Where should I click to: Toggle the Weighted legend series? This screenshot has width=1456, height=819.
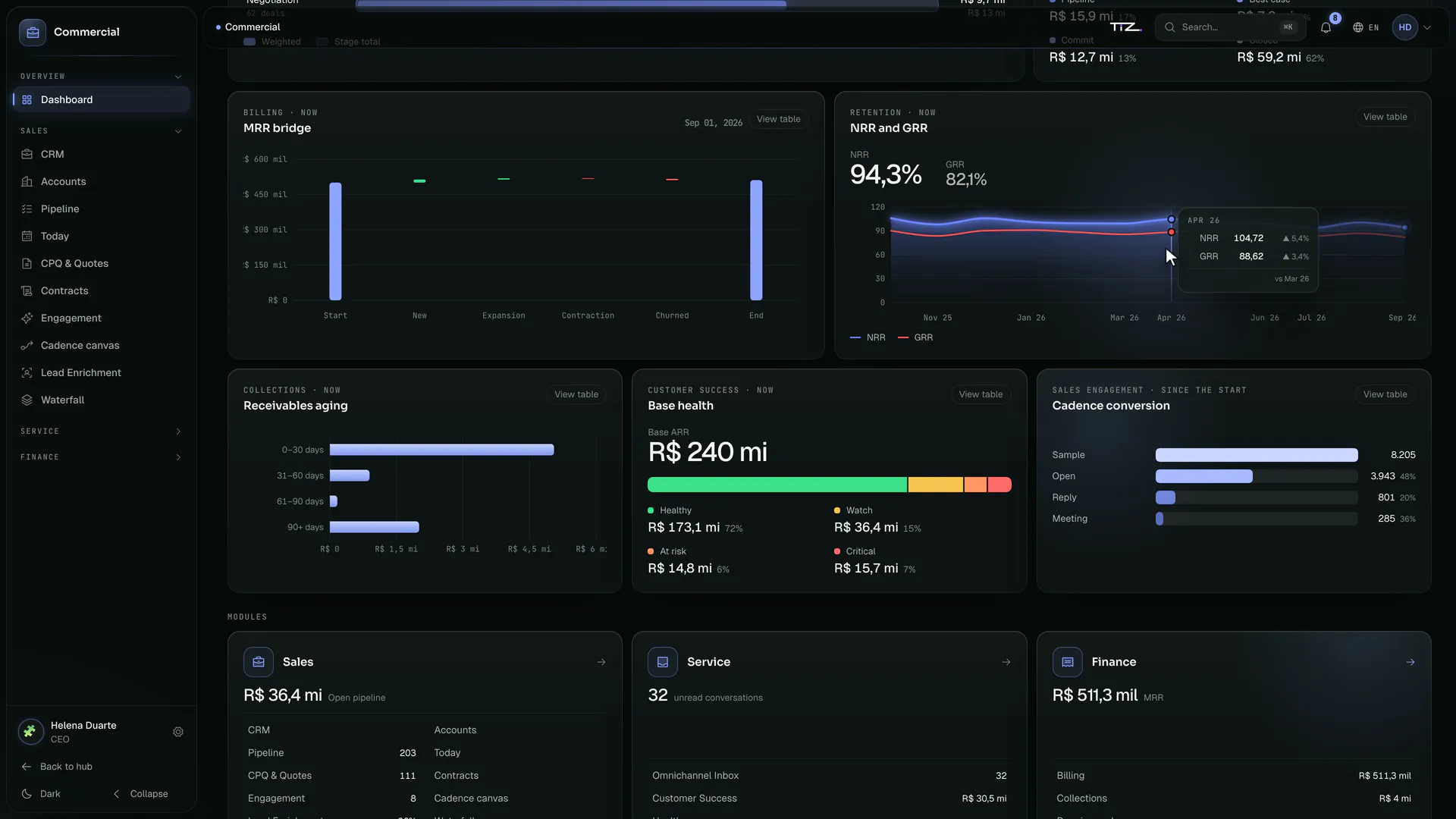[x=272, y=42]
